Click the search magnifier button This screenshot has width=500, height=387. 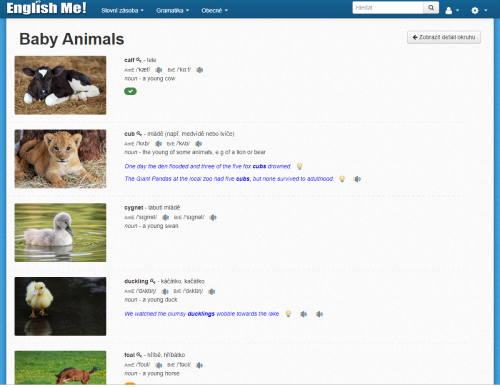(431, 8)
